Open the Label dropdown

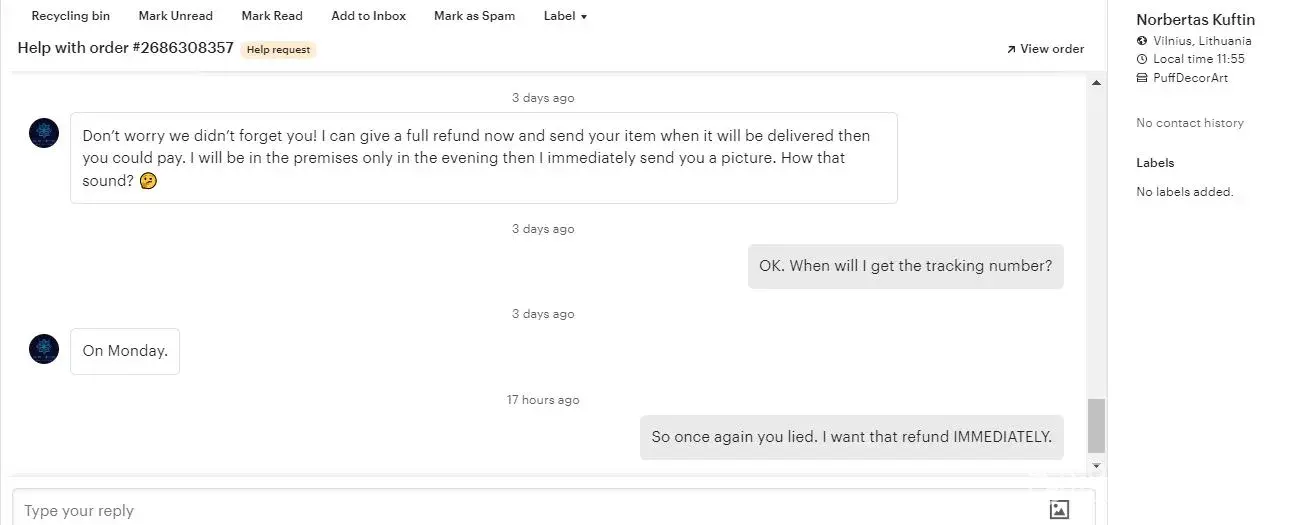pos(565,16)
